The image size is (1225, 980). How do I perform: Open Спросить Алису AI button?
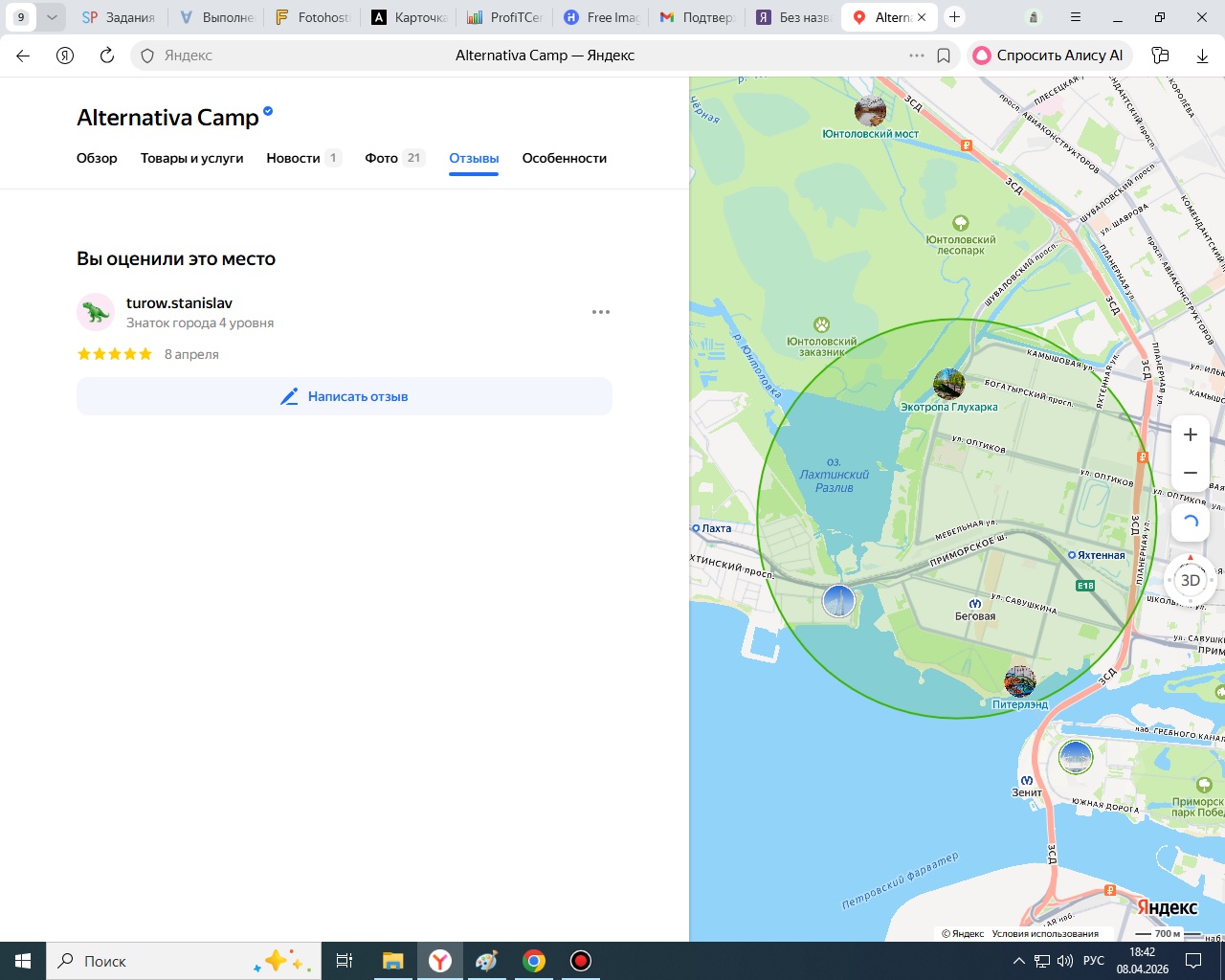point(1050,56)
